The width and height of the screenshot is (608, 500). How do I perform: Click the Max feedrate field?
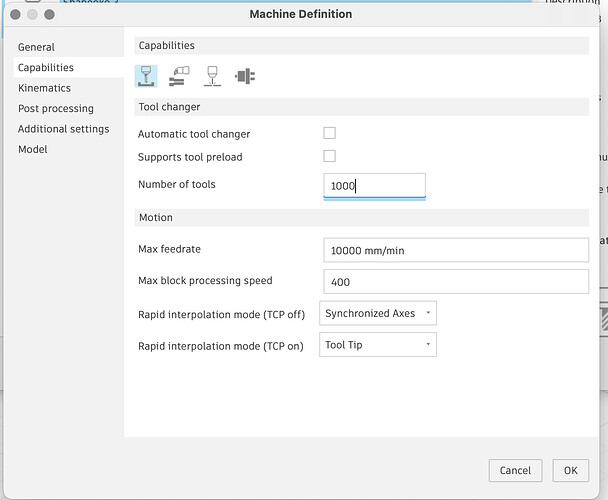[456, 250]
